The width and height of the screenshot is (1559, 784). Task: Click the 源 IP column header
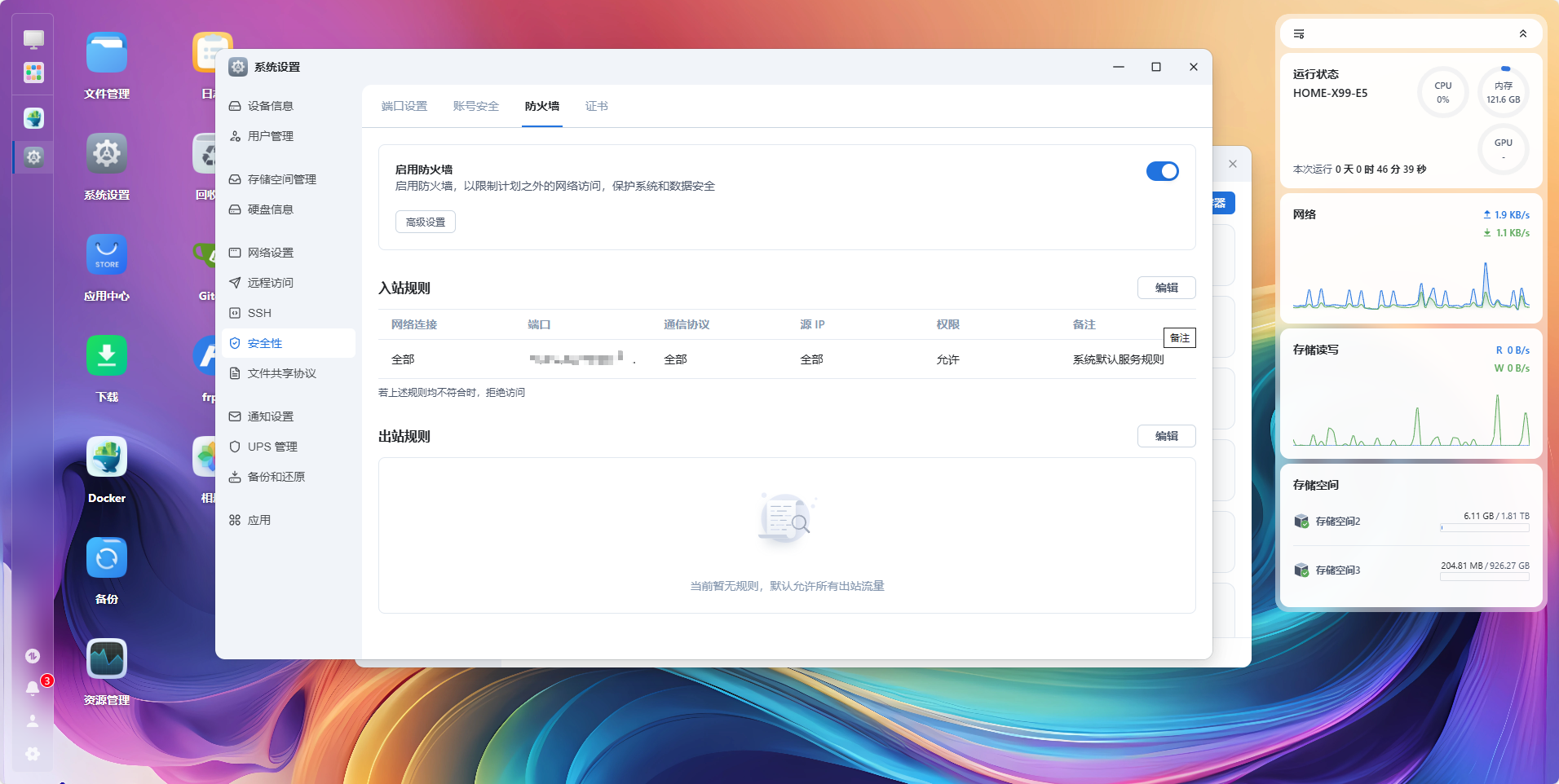pyautogui.click(x=813, y=324)
